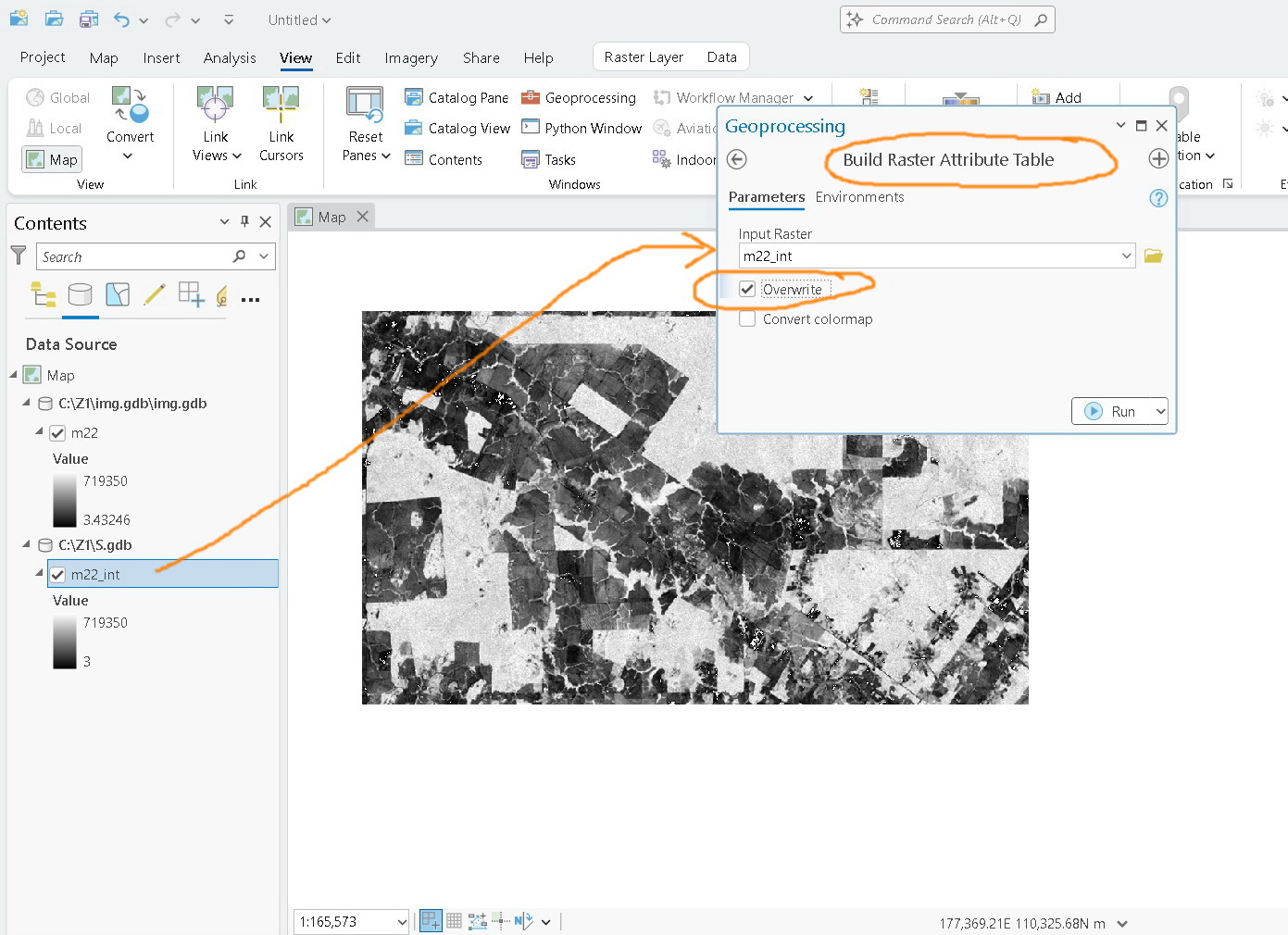Uncheck the Overwrite option in Build Raster Attribute Table
1288x935 pixels.
click(x=747, y=288)
